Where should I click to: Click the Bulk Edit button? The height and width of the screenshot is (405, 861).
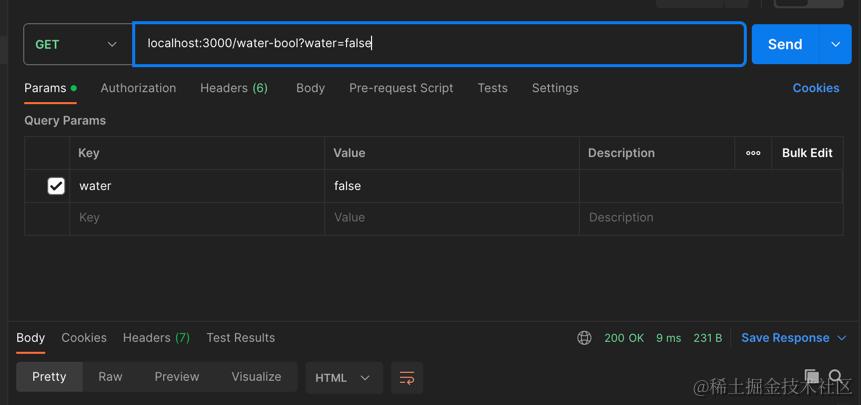pos(807,153)
